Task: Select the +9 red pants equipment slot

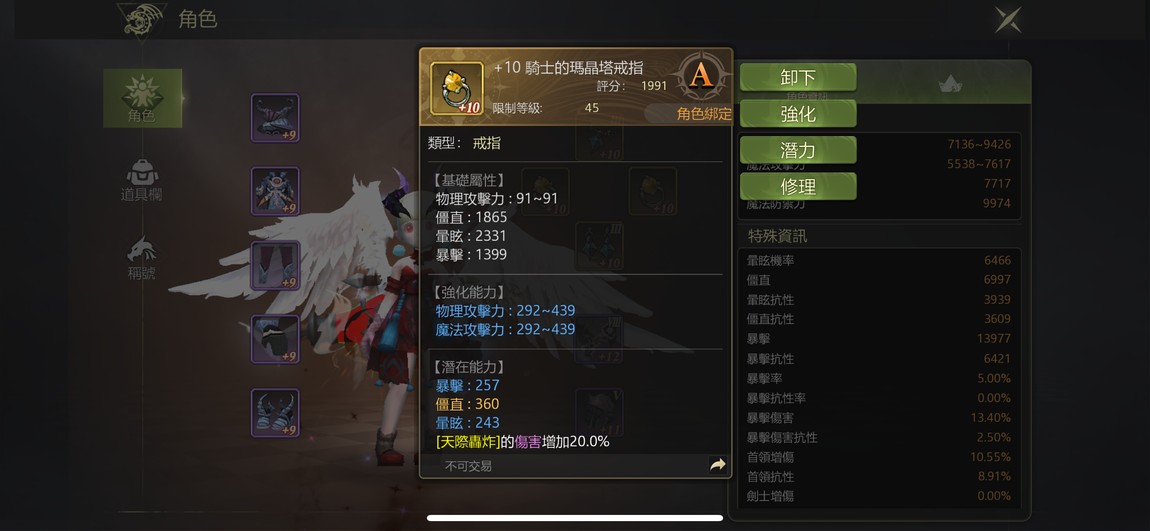Action: point(275,266)
